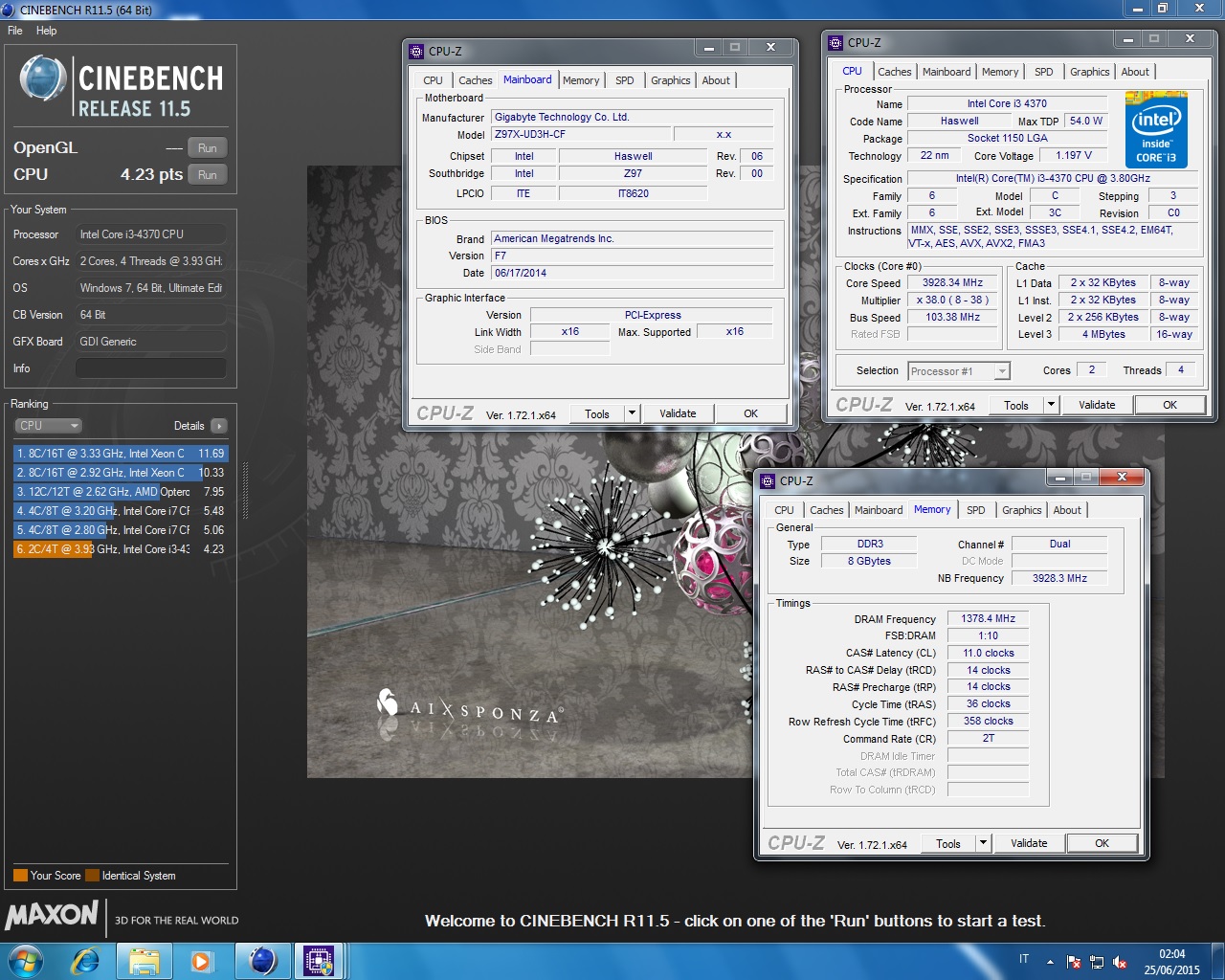This screenshot has width=1225, height=980.
Task: Click CPU-Z Mainboard window title icon
Action: tap(416, 52)
